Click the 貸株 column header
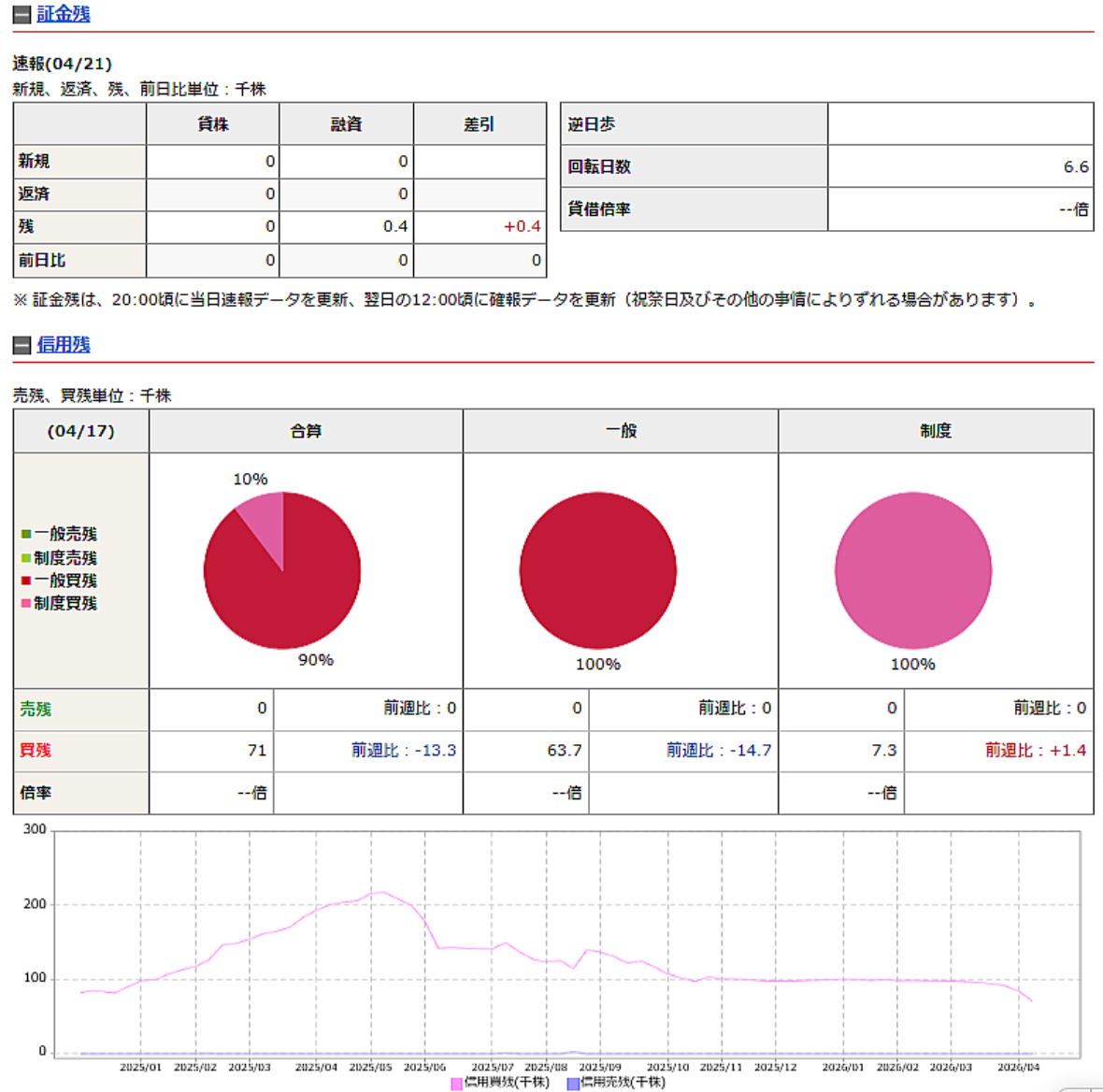1103x1092 pixels. (x=212, y=124)
